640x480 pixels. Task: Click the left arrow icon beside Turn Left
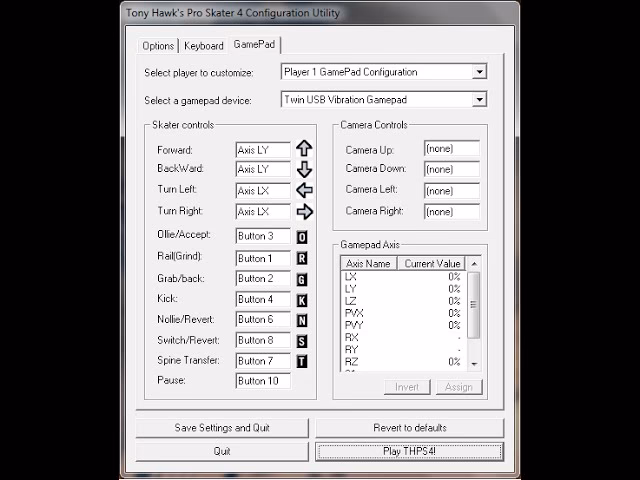pyautogui.click(x=304, y=190)
